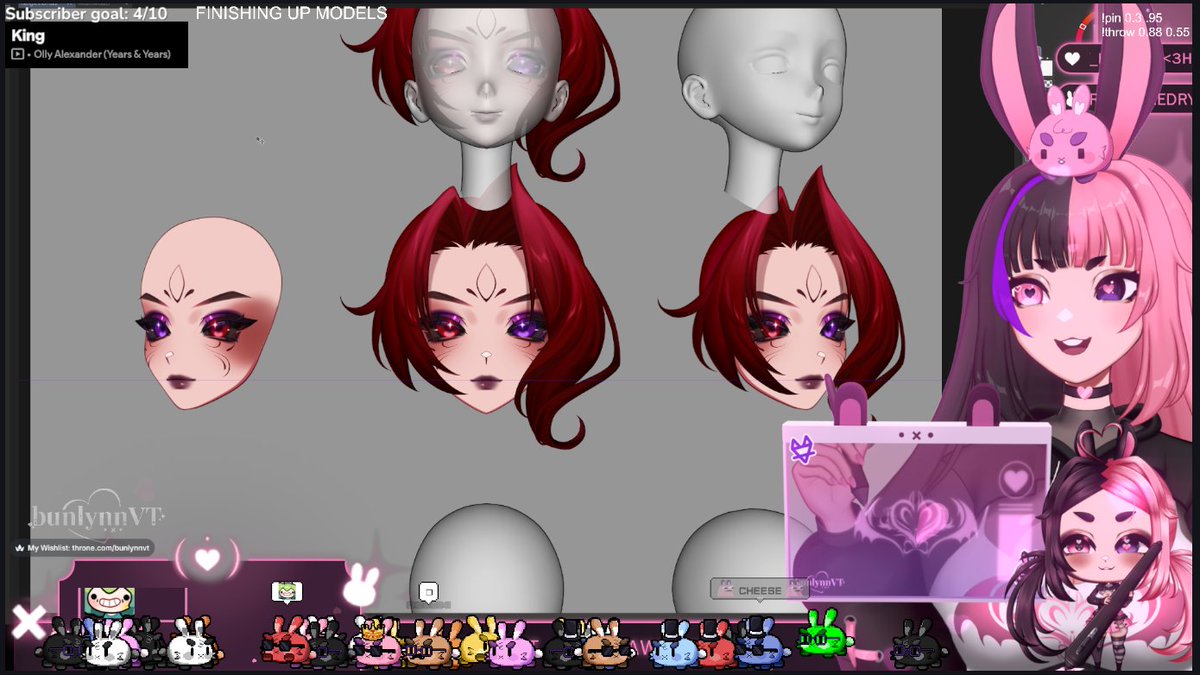Click the 'Subscriber goal: 4/10' text
The height and width of the screenshot is (675, 1200).
84,14
